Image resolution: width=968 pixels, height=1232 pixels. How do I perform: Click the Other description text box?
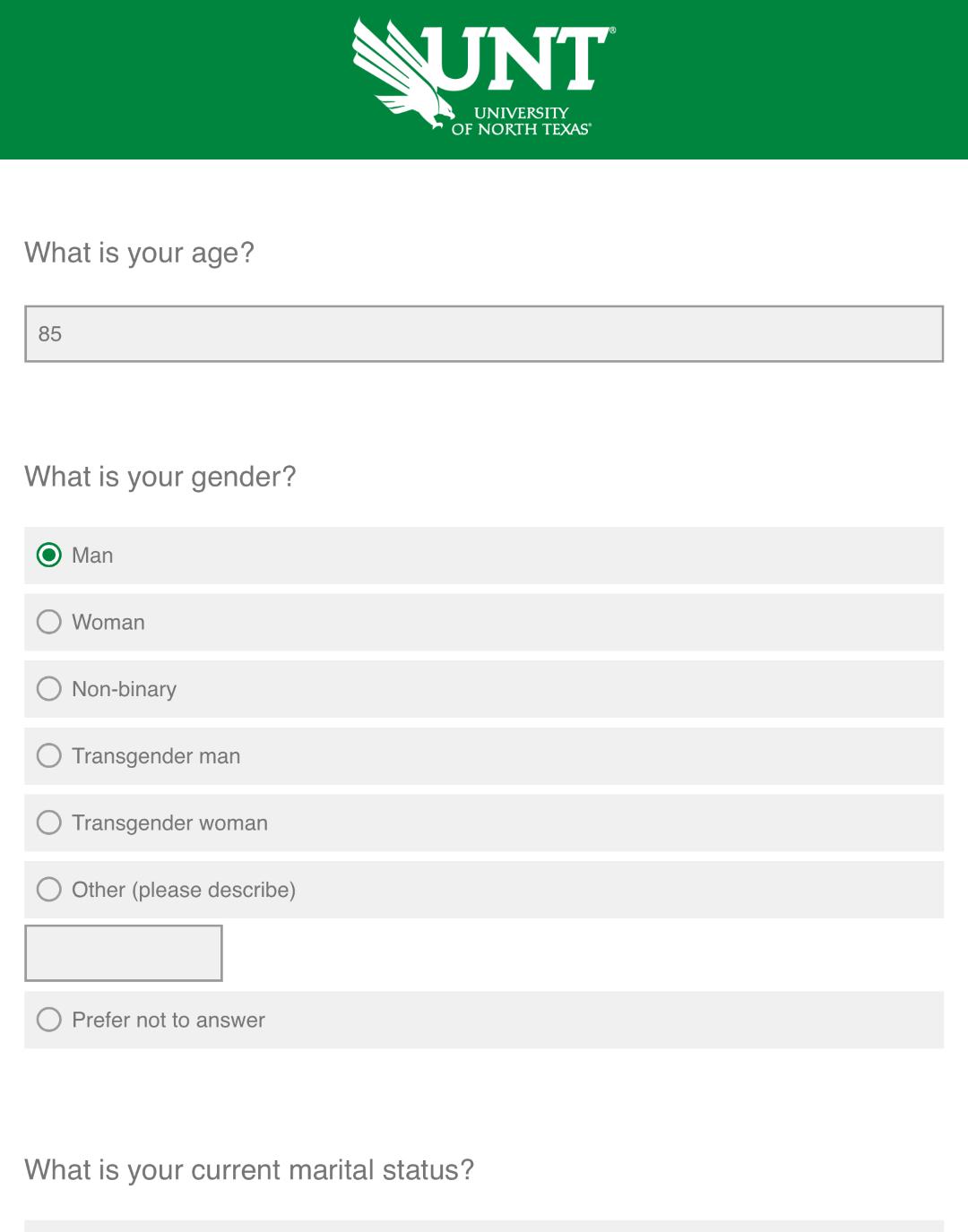tap(124, 953)
